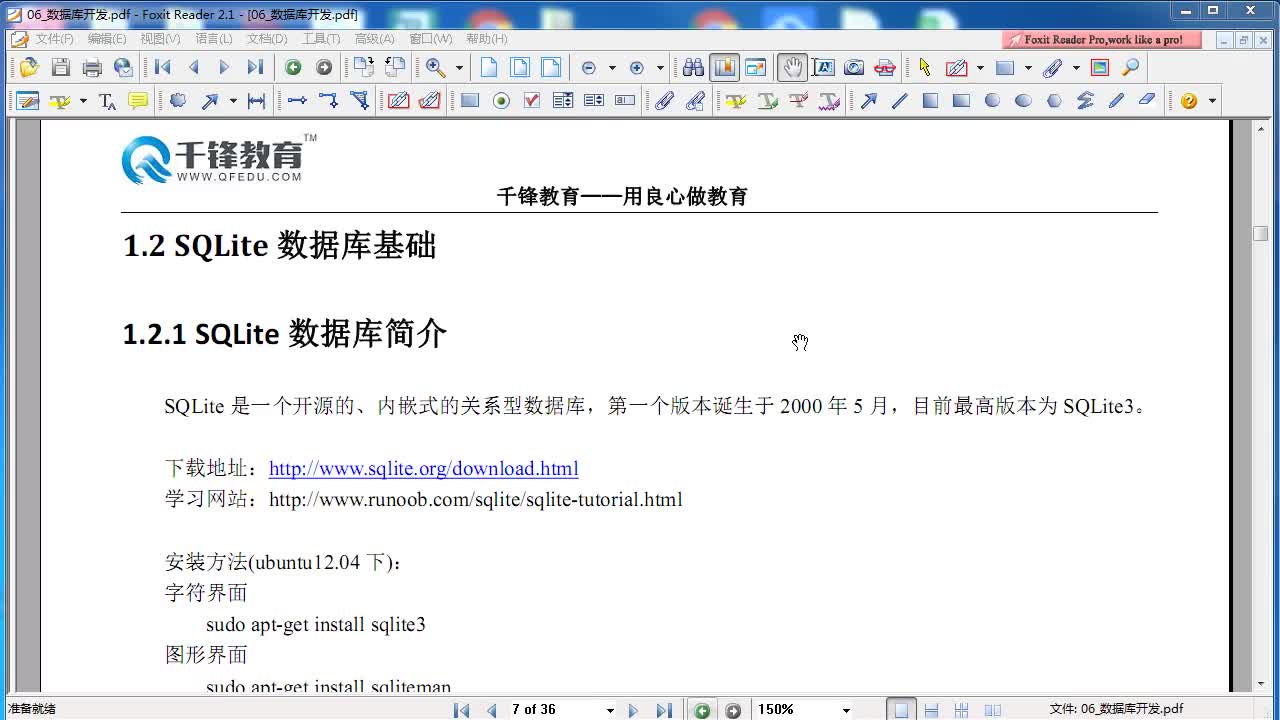
Task: Toggle the check box form tool
Action: coord(532,101)
